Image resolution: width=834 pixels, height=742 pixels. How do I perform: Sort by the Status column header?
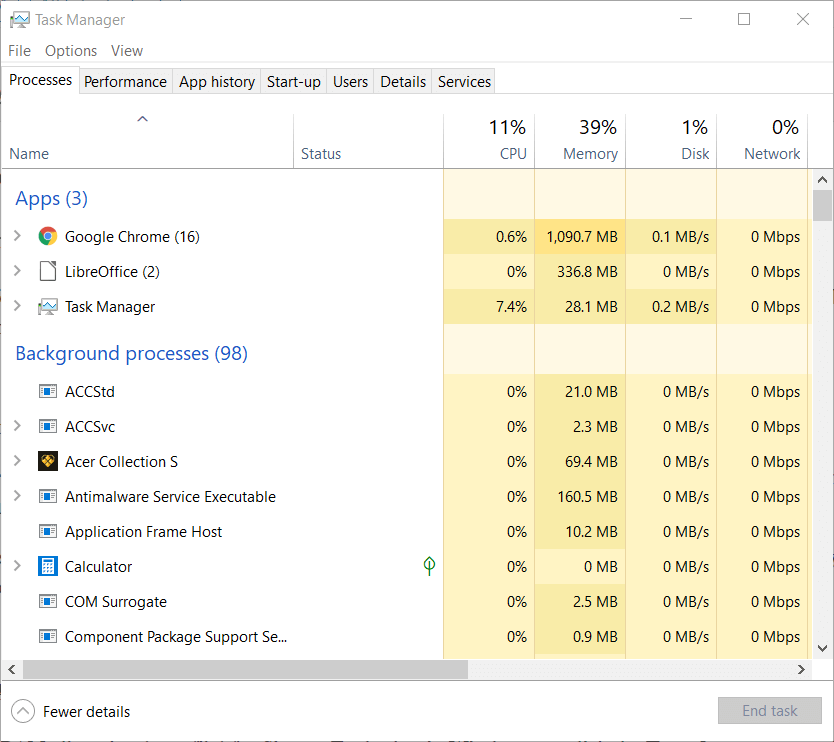click(368, 141)
